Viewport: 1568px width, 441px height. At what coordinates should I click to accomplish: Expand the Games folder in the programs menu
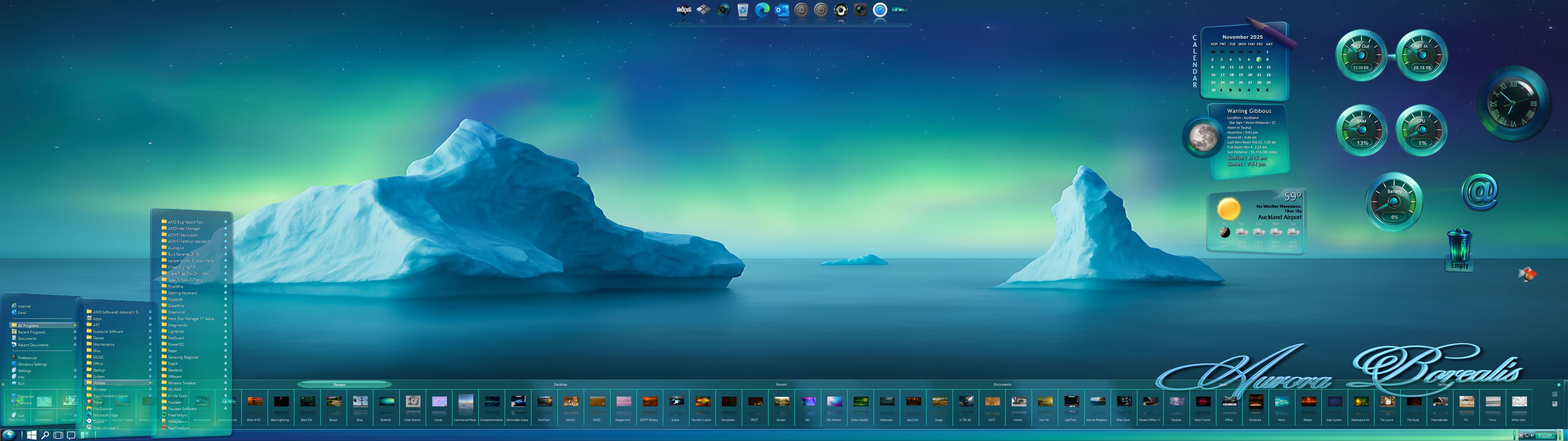(x=99, y=338)
